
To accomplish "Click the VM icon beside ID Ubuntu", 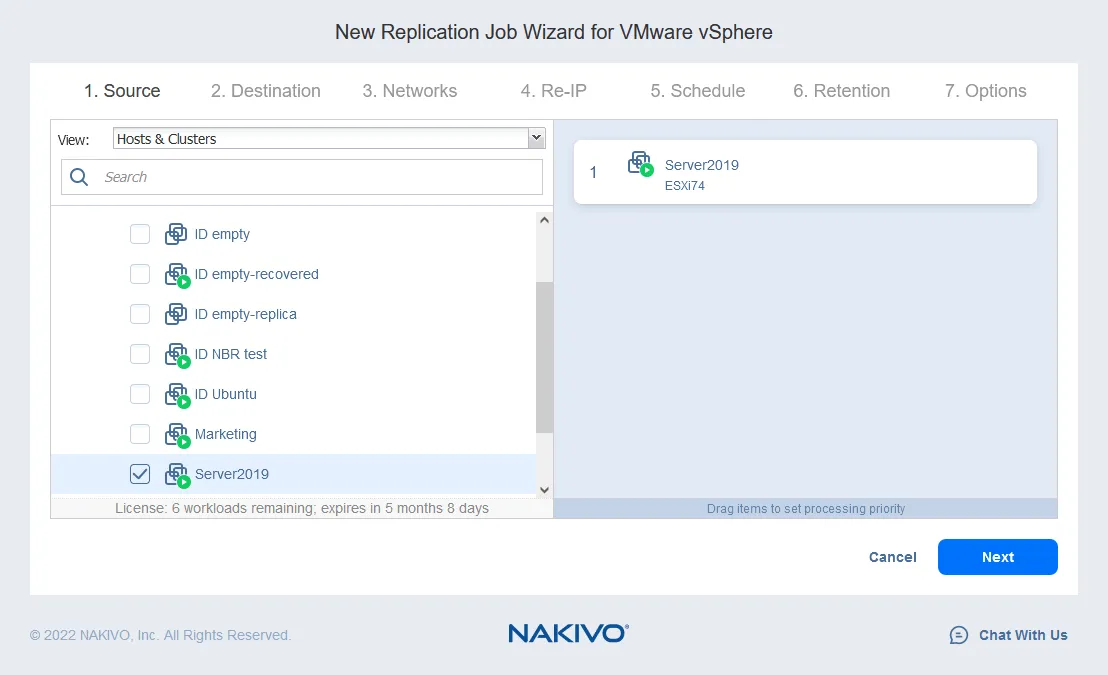I will (177, 393).
